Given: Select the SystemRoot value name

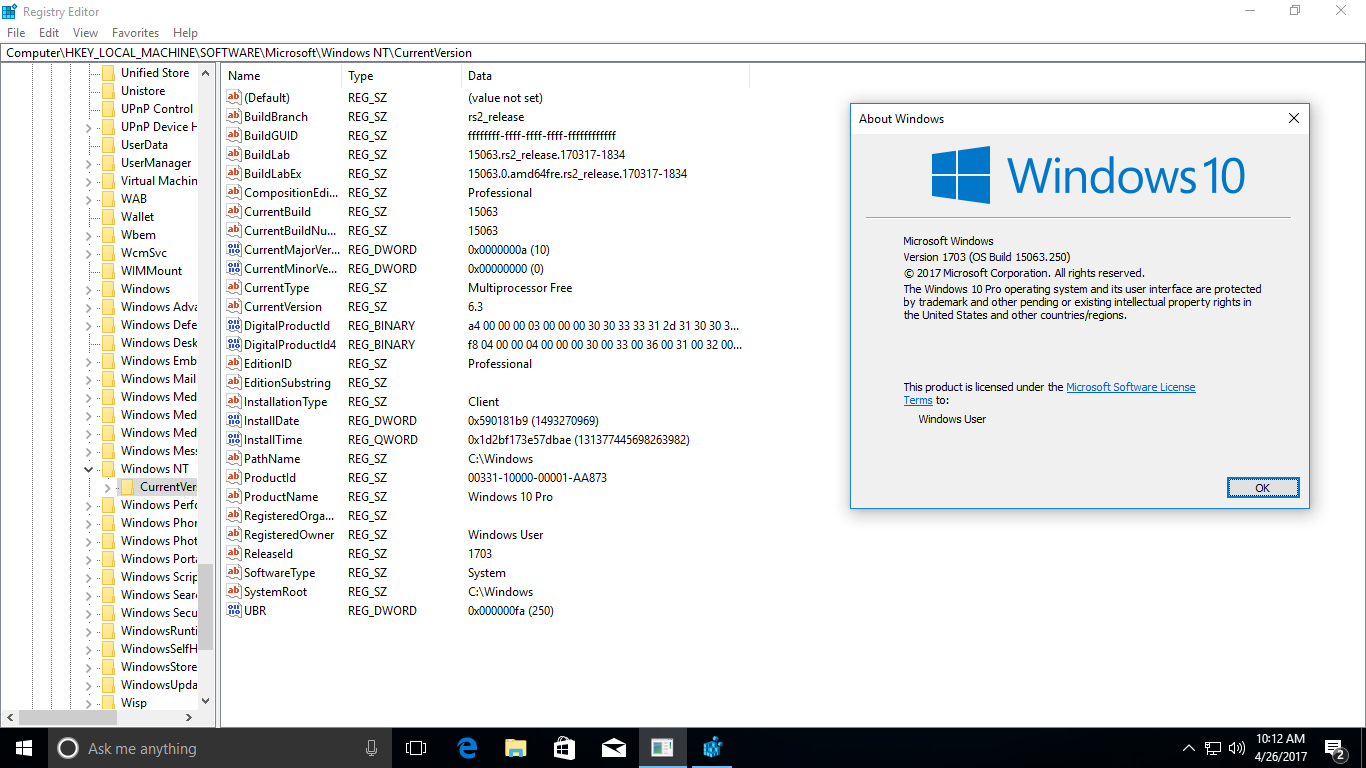Looking at the screenshot, I should (x=275, y=592).
